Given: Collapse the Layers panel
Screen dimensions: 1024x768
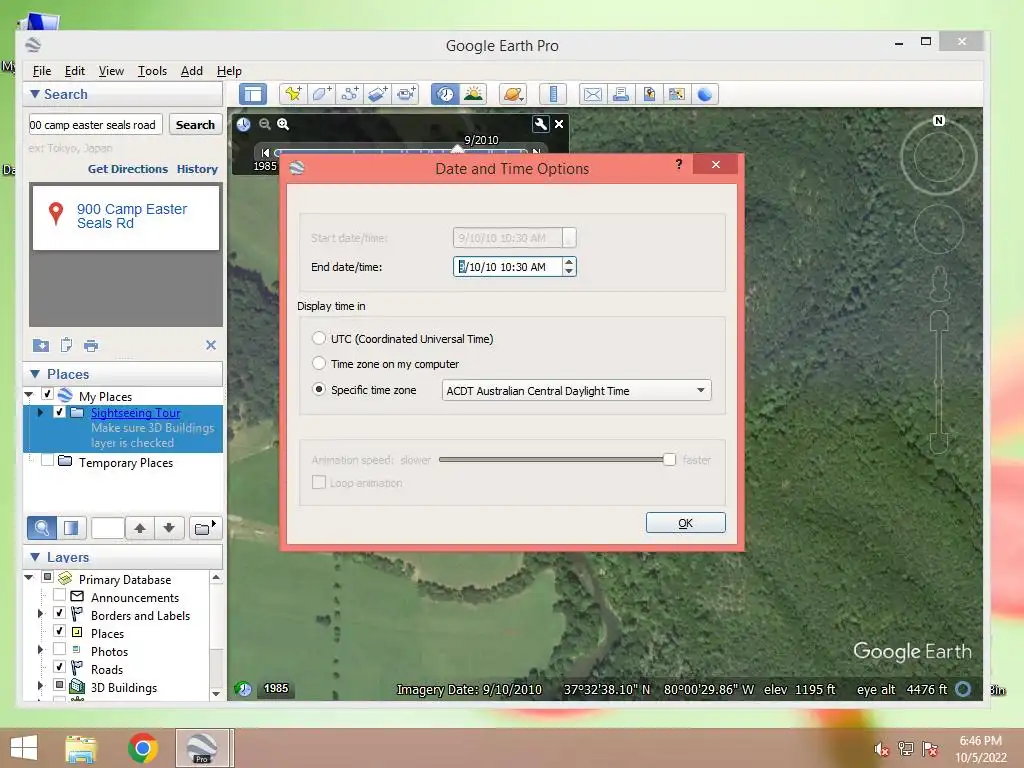Looking at the screenshot, I should coord(35,557).
